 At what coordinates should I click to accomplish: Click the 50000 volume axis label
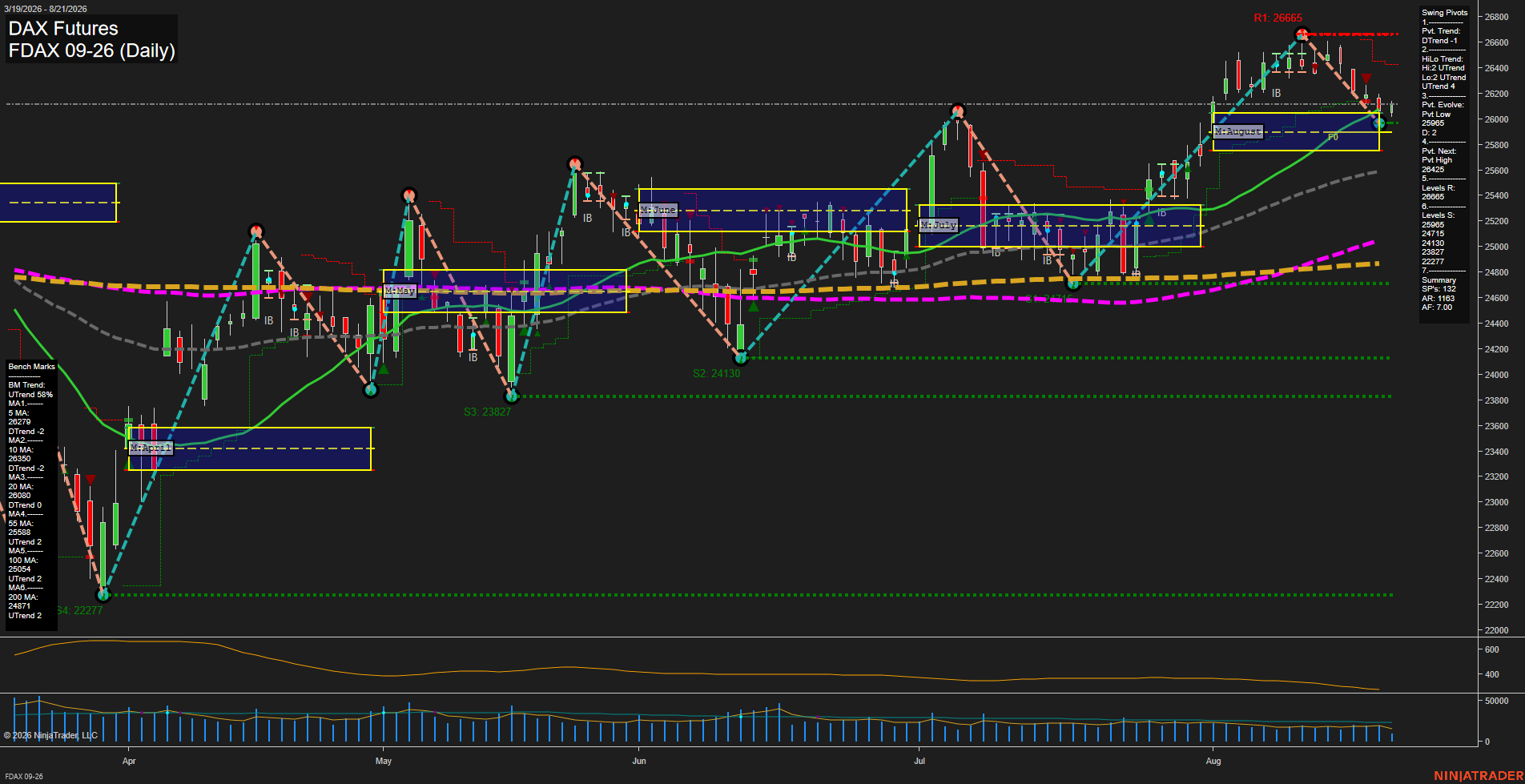click(1496, 701)
